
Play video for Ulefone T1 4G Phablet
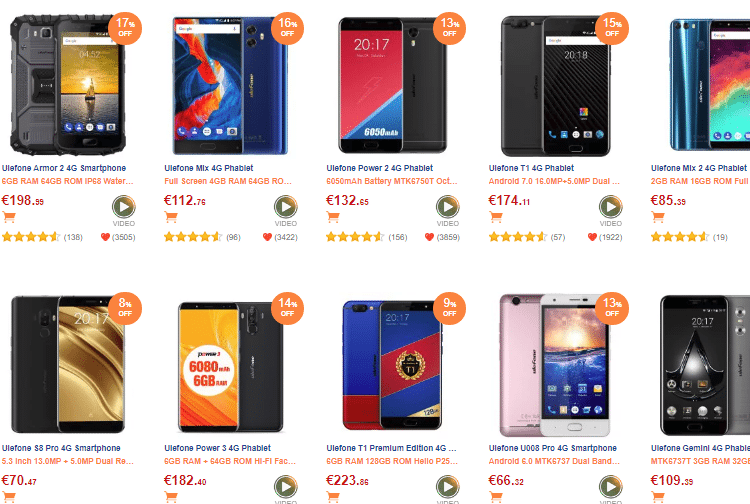click(x=610, y=207)
